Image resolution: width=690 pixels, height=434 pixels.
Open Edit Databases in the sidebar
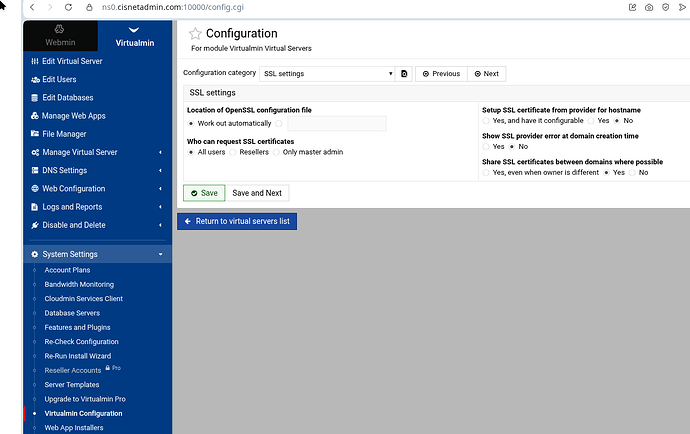coord(67,97)
